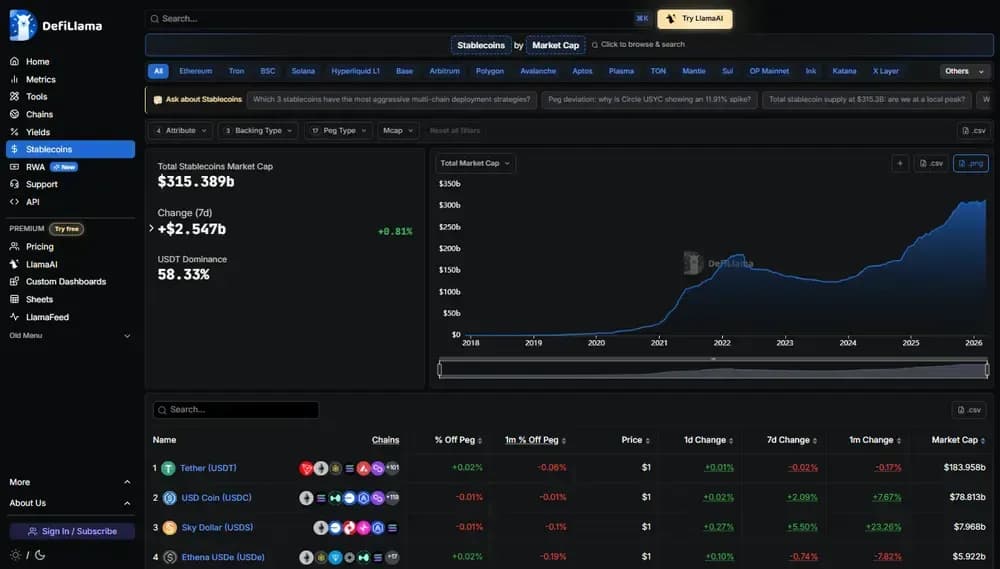
Task: Download the chart as .png
Action: click(970, 163)
